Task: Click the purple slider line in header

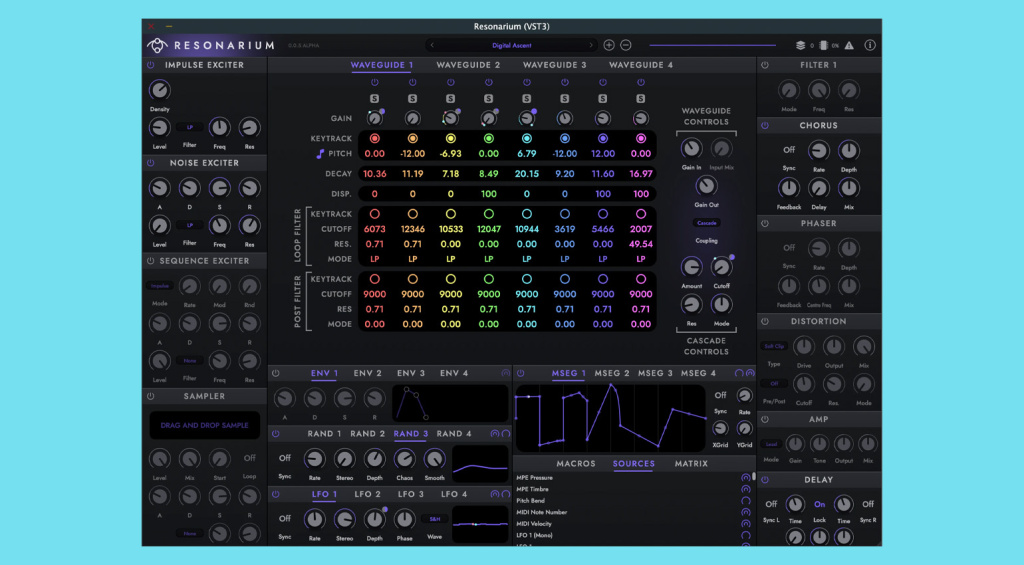Action: 712,45
